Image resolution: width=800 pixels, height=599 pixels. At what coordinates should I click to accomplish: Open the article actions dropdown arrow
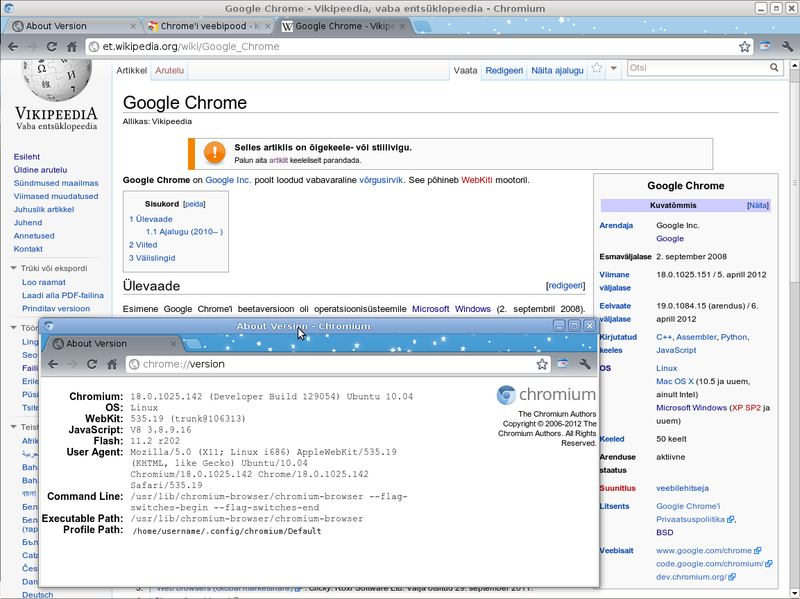click(x=614, y=68)
